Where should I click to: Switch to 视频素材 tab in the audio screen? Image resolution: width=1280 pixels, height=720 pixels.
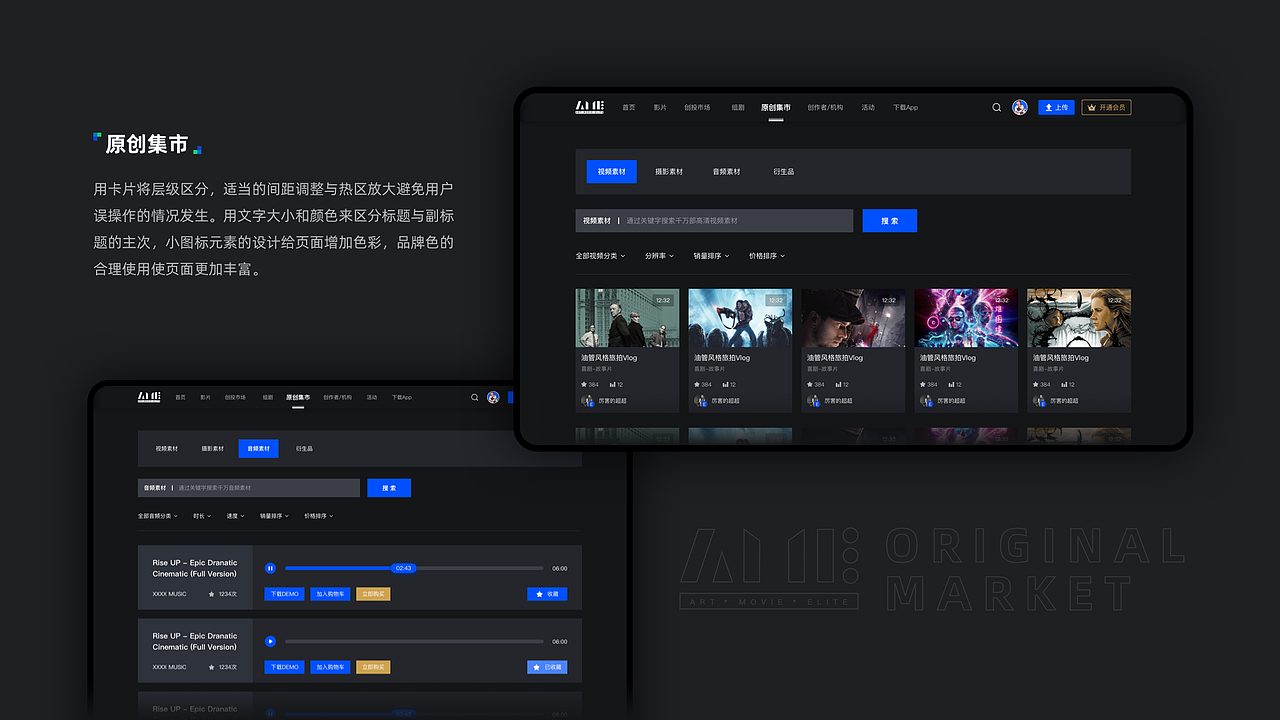[x=167, y=449]
